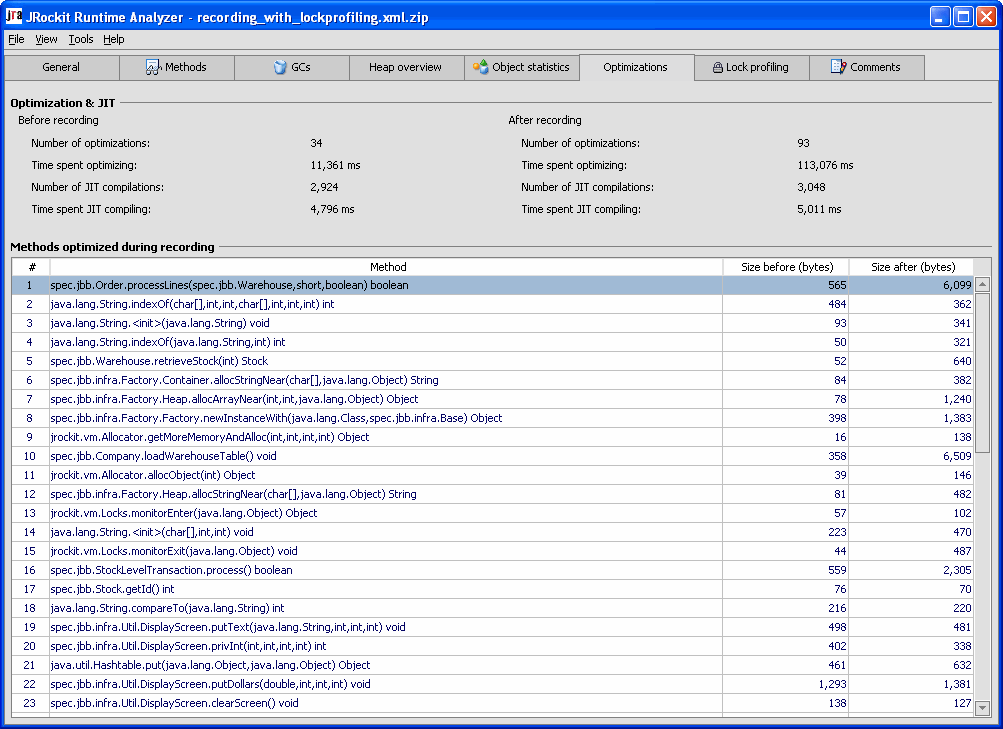
Task: Select DisplayScreen.putDollars method row
Action: pyautogui.click(x=494, y=684)
